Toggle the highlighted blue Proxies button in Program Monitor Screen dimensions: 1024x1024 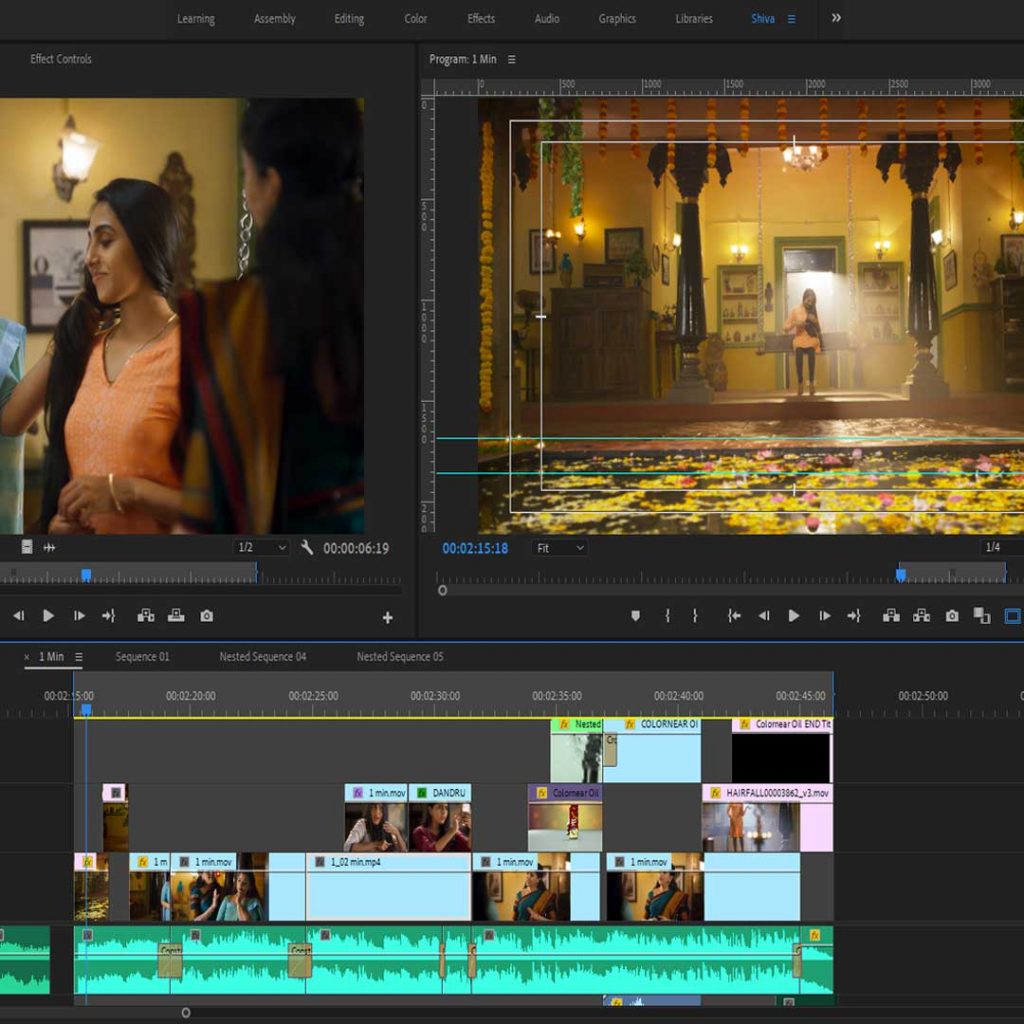[x=1010, y=617]
